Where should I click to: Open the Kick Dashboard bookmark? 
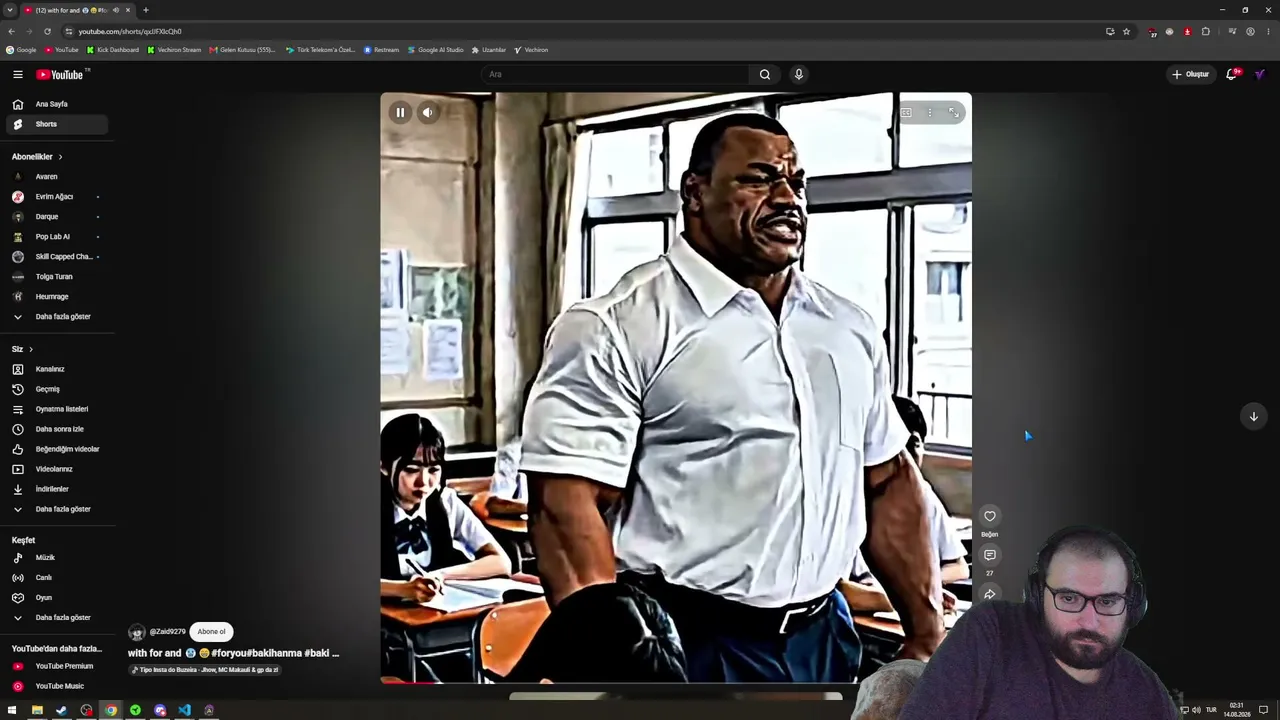coord(113,50)
